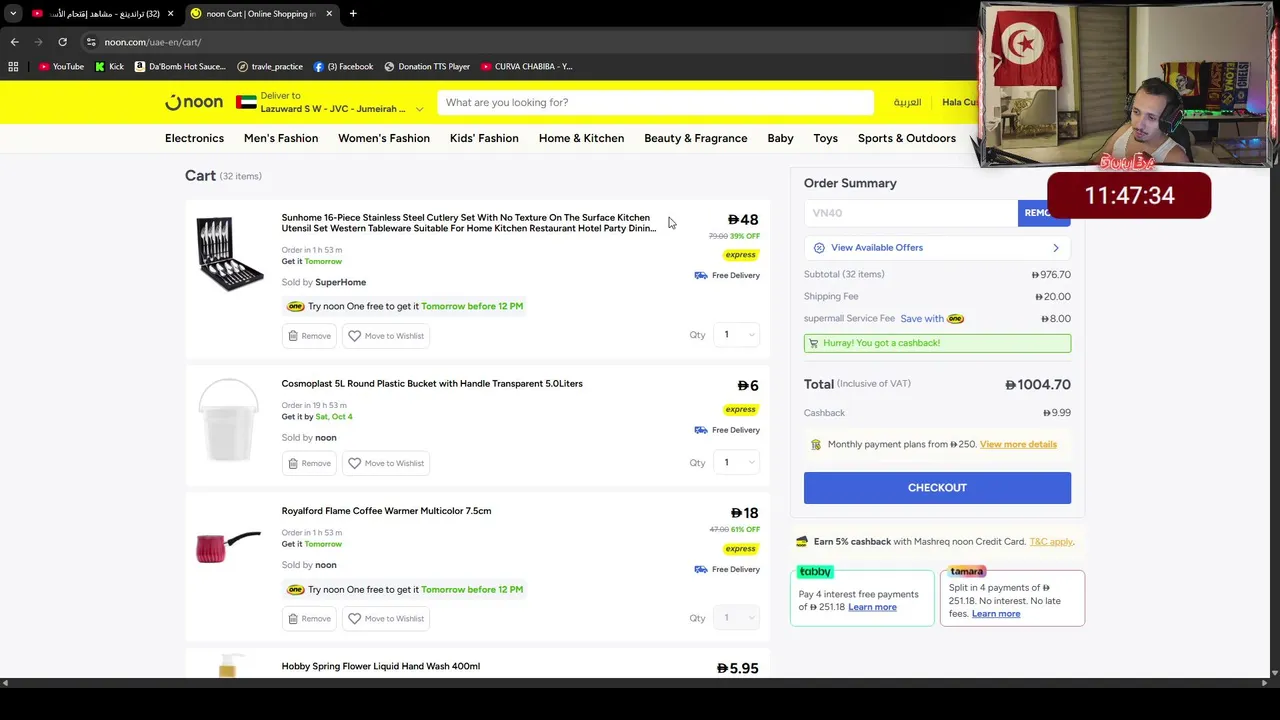Expand the delivery address dropdown
The height and width of the screenshot is (720, 1280).
(x=419, y=109)
